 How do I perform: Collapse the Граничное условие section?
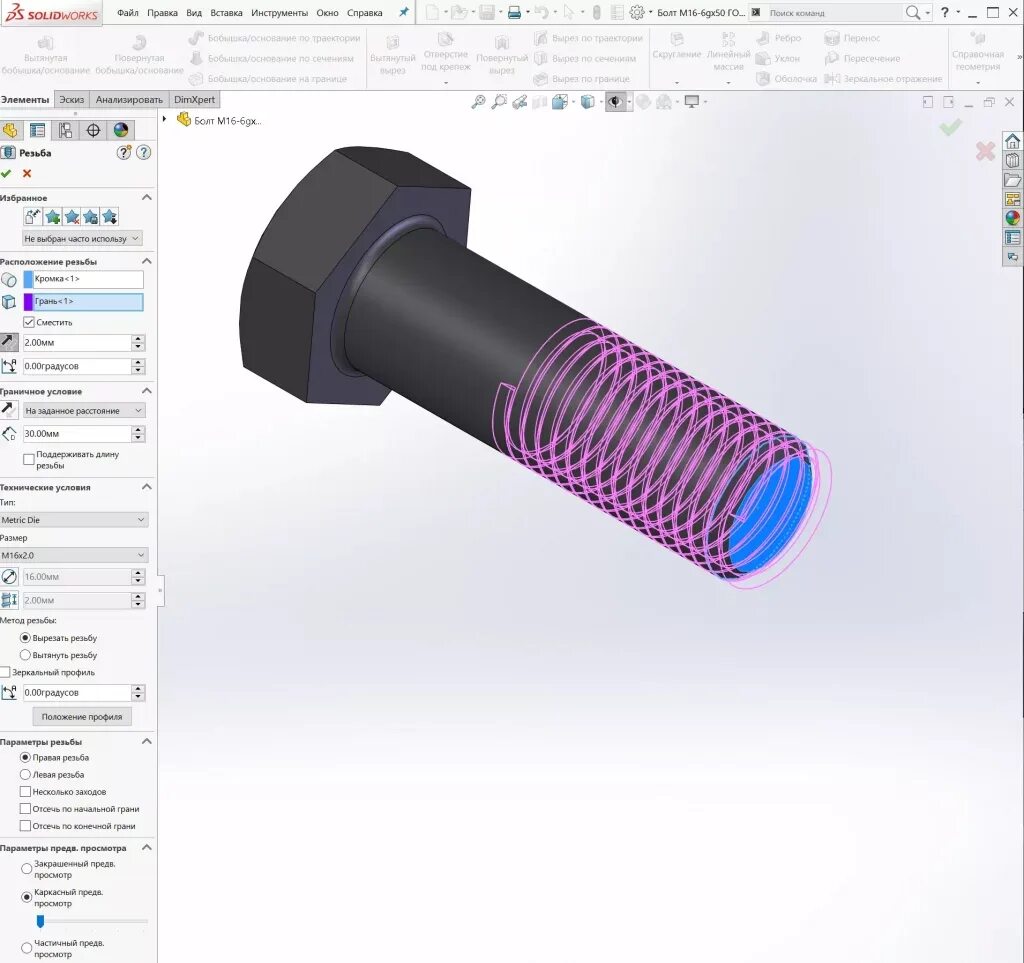[x=147, y=391]
